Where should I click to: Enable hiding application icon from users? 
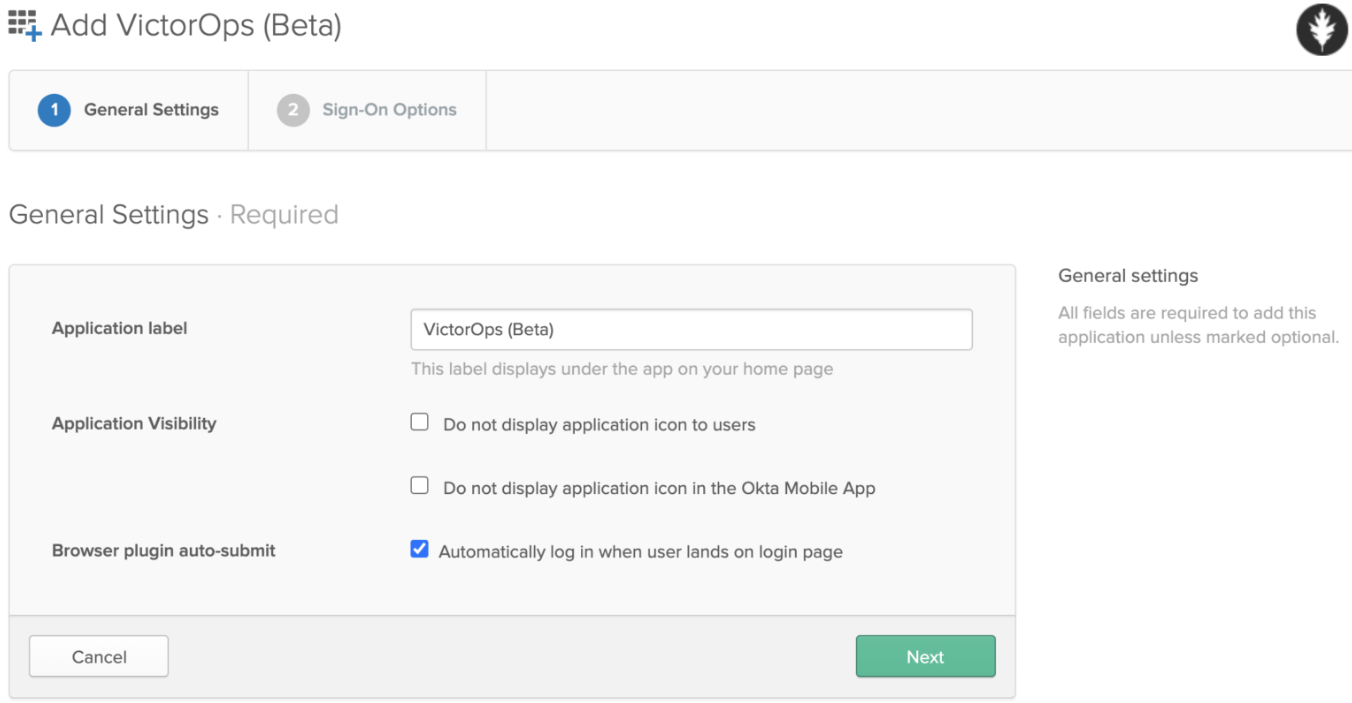419,422
